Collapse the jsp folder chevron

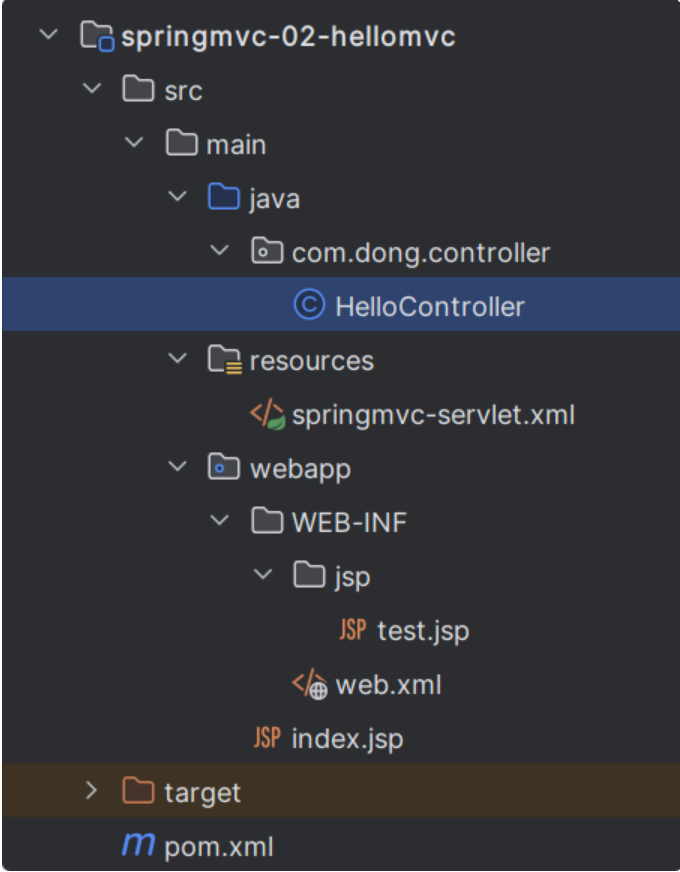click(x=263, y=576)
